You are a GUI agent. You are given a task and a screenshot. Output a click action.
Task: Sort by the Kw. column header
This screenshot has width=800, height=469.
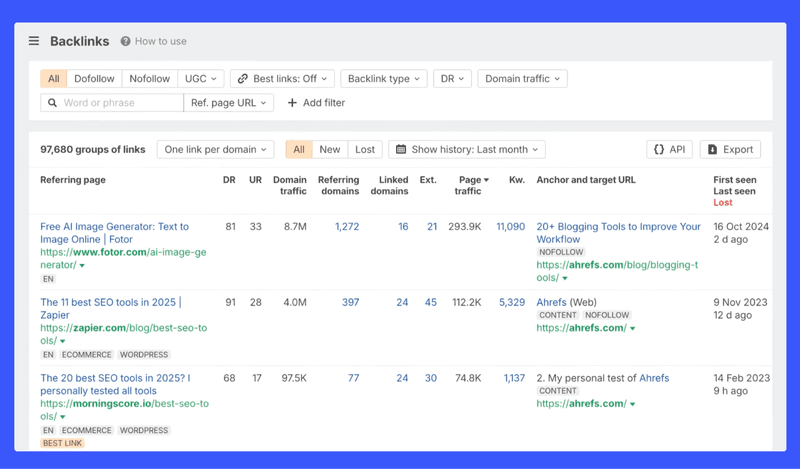click(x=517, y=180)
